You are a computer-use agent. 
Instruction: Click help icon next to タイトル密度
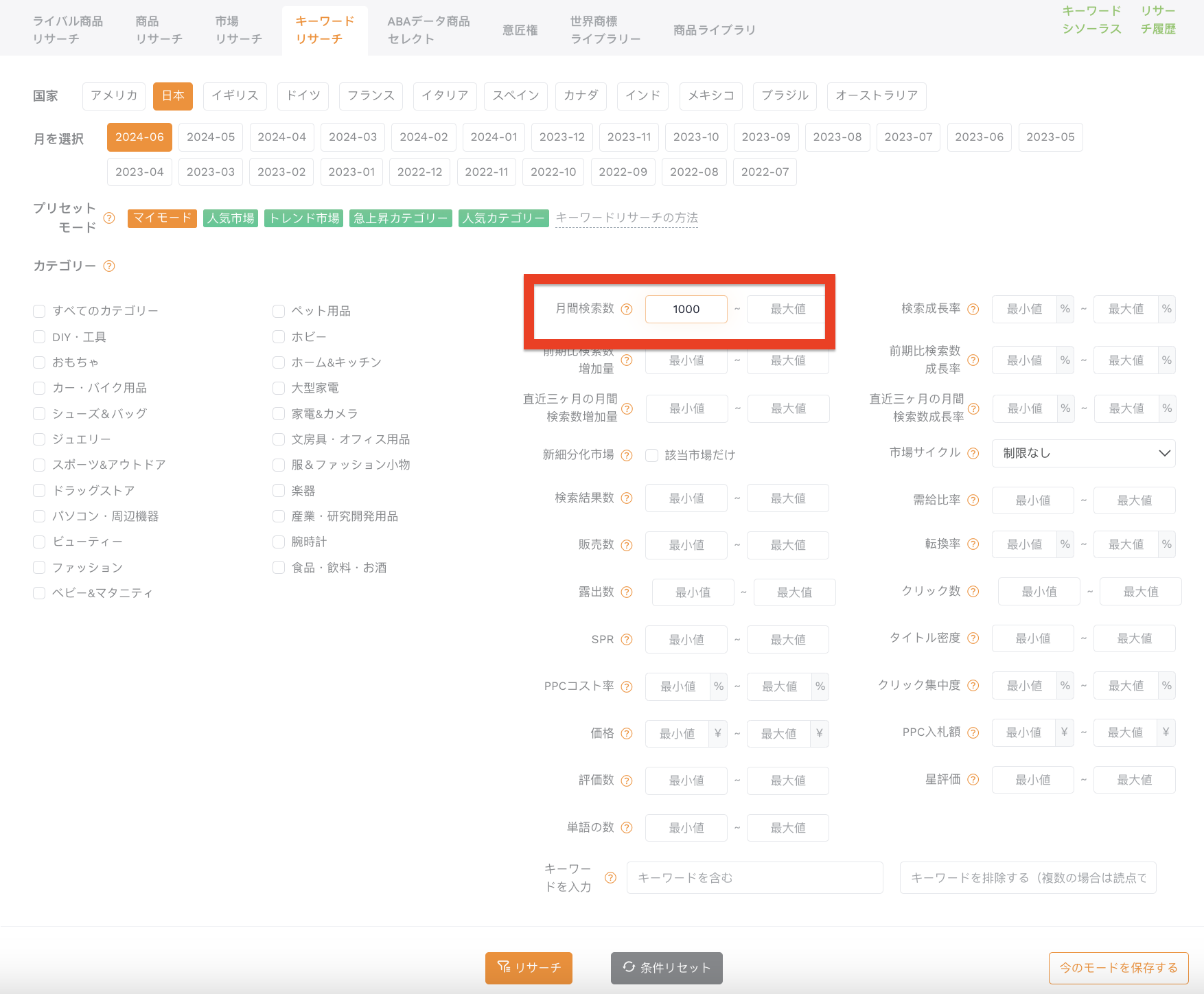click(973, 638)
